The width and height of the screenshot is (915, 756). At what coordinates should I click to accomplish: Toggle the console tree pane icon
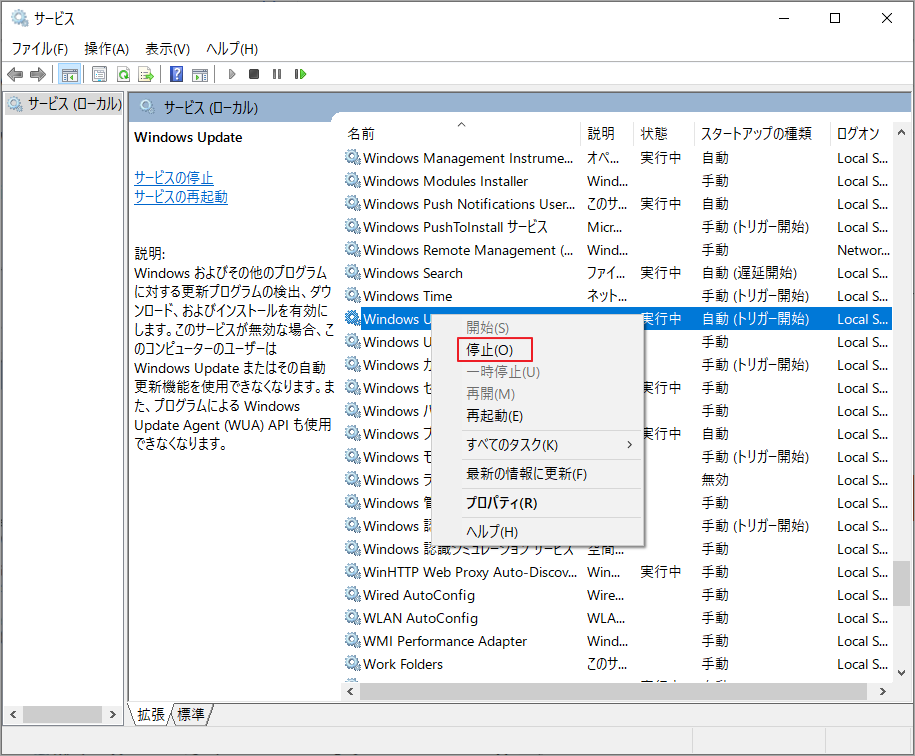69,73
